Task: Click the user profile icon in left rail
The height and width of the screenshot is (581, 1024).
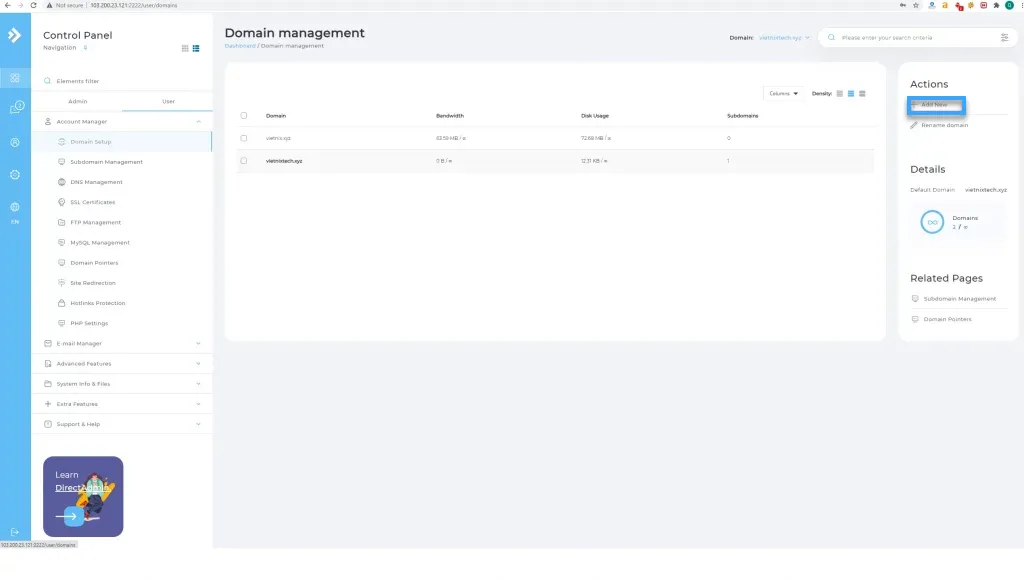Action: pos(15,143)
